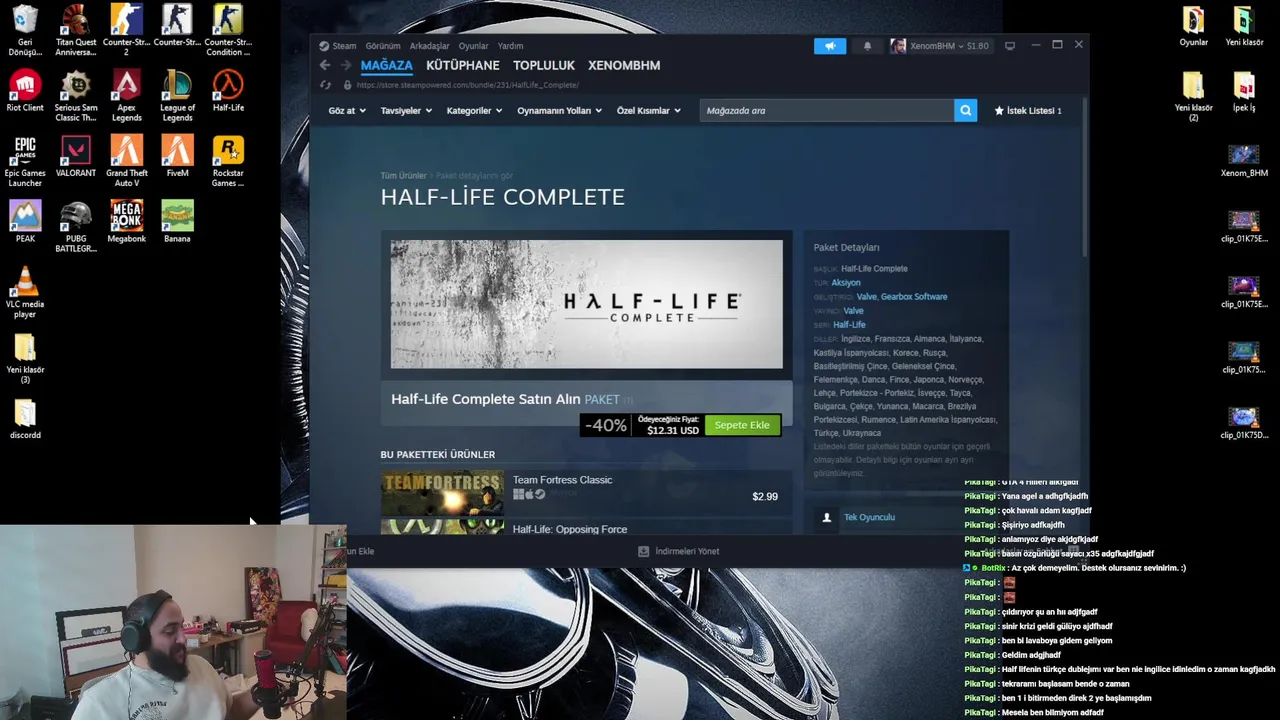Click the green Sepete Ekle button

[742, 425]
